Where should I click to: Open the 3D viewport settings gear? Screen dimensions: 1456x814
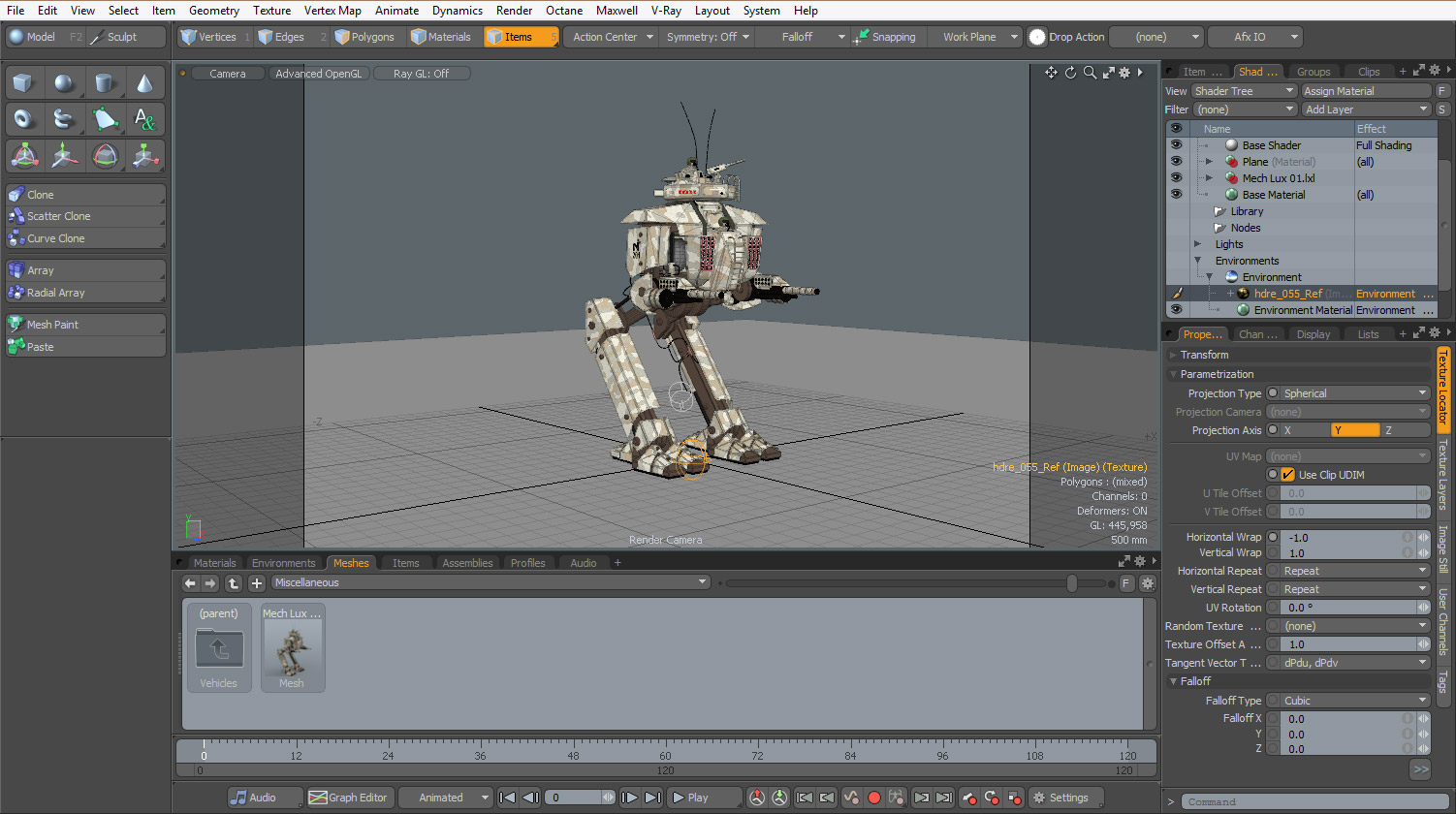(x=1124, y=73)
